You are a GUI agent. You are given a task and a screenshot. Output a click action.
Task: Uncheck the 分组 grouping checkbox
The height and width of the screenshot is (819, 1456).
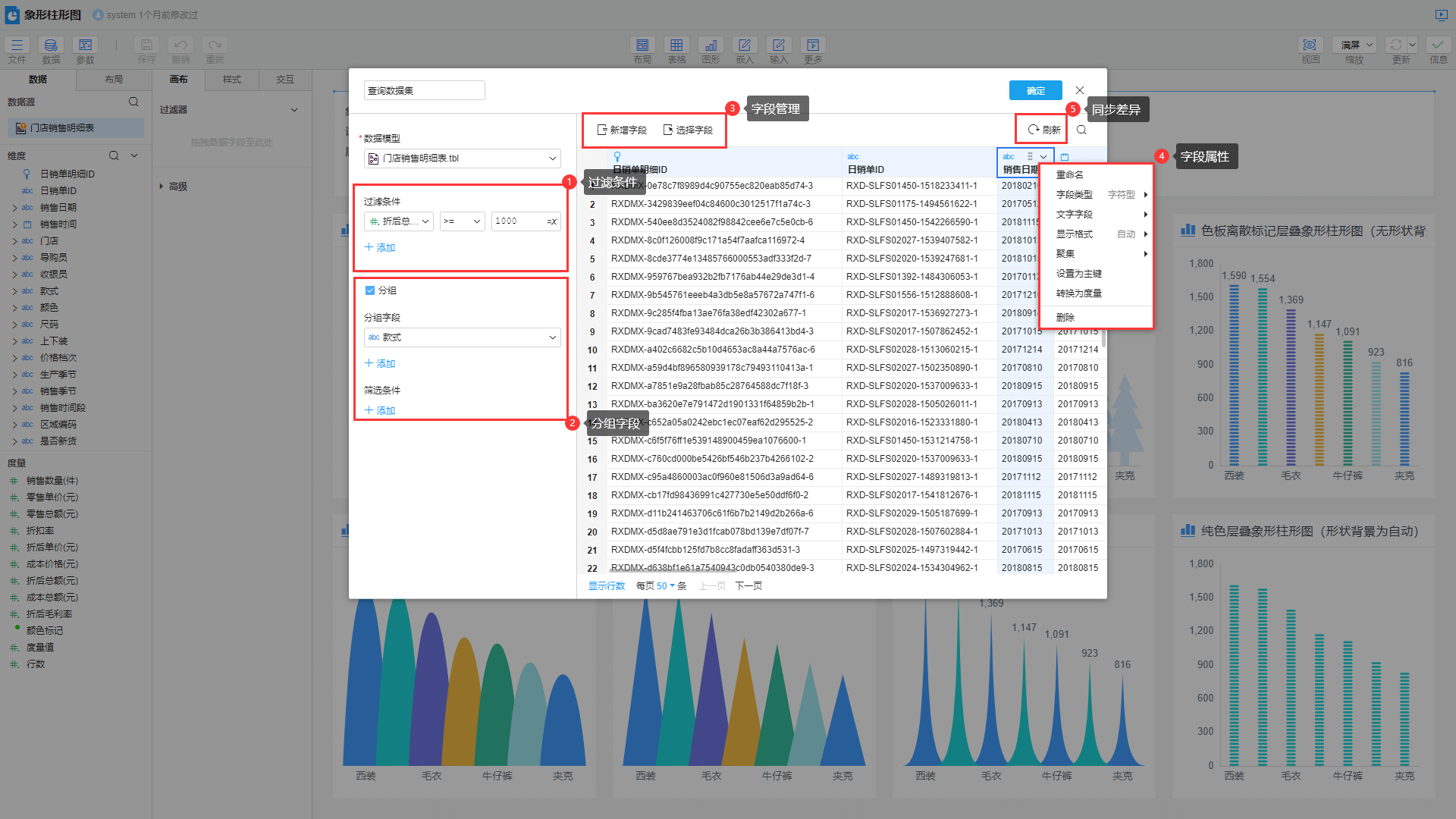click(x=370, y=290)
